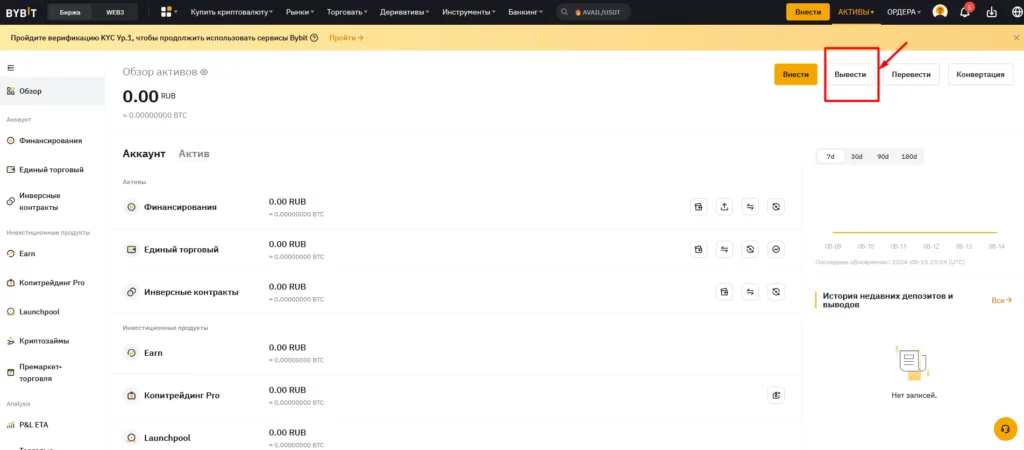Toggle balance visibility eye next to Обзор активов
Screen dimensions: 1024x450
pyautogui.click(x=204, y=72)
